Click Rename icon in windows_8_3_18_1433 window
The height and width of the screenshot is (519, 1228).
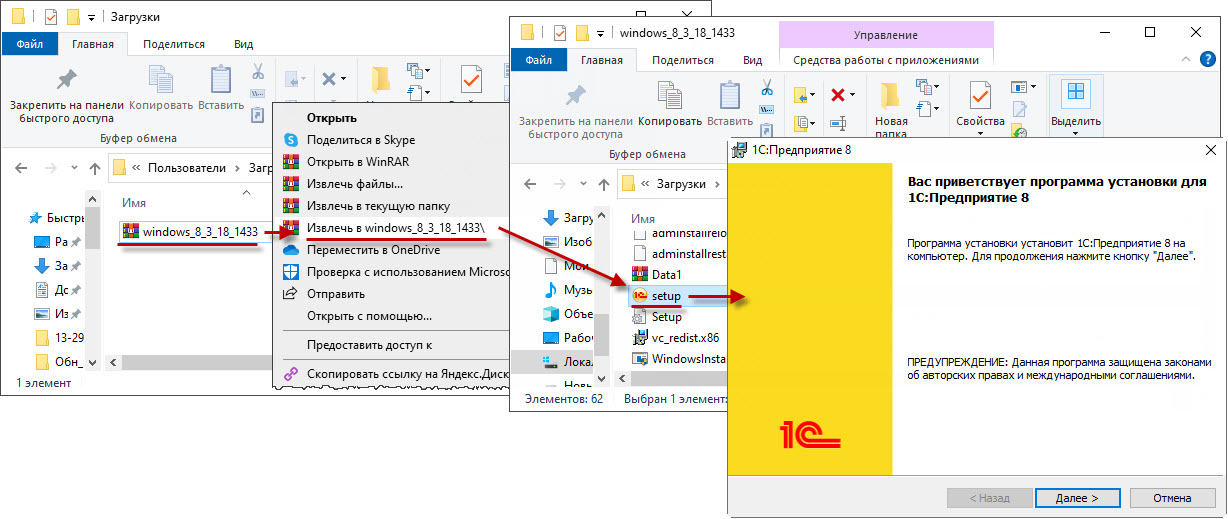pos(838,123)
